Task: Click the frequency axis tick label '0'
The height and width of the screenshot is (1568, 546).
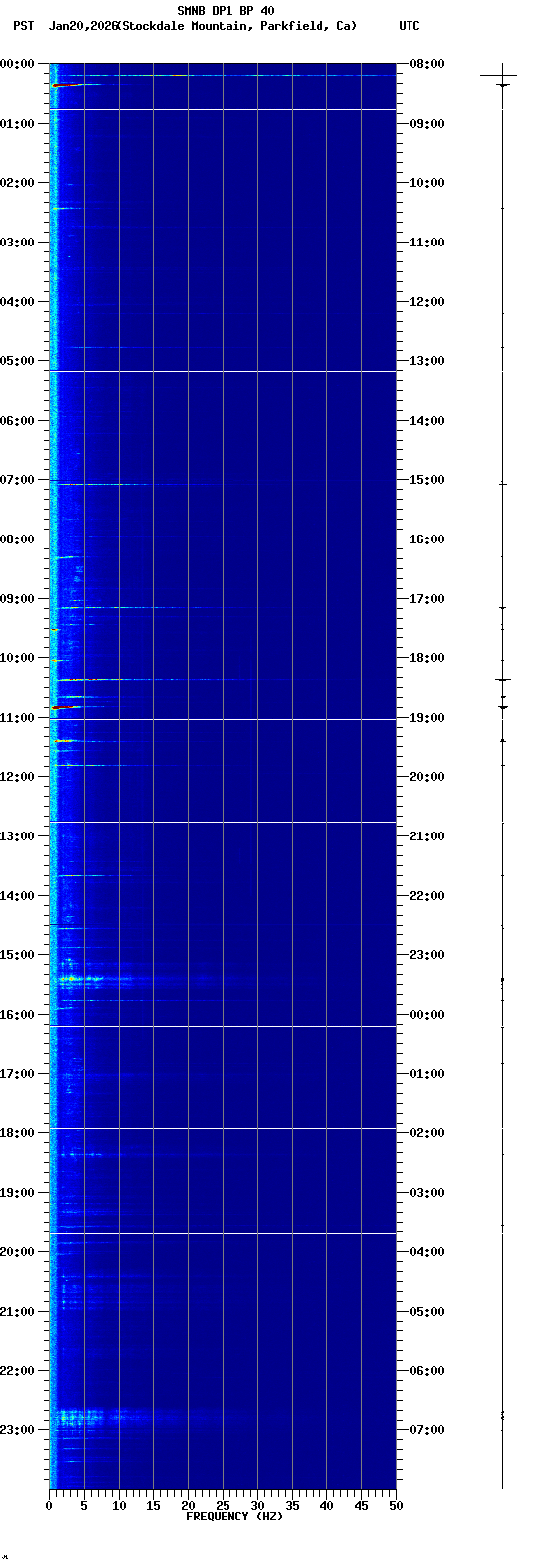Action: (x=49, y=1506)
